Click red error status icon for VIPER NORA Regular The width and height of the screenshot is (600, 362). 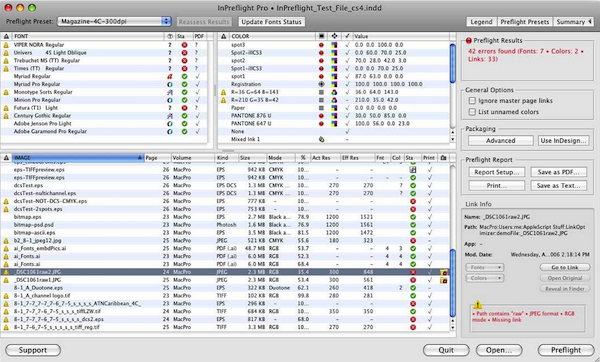(184, 45)
